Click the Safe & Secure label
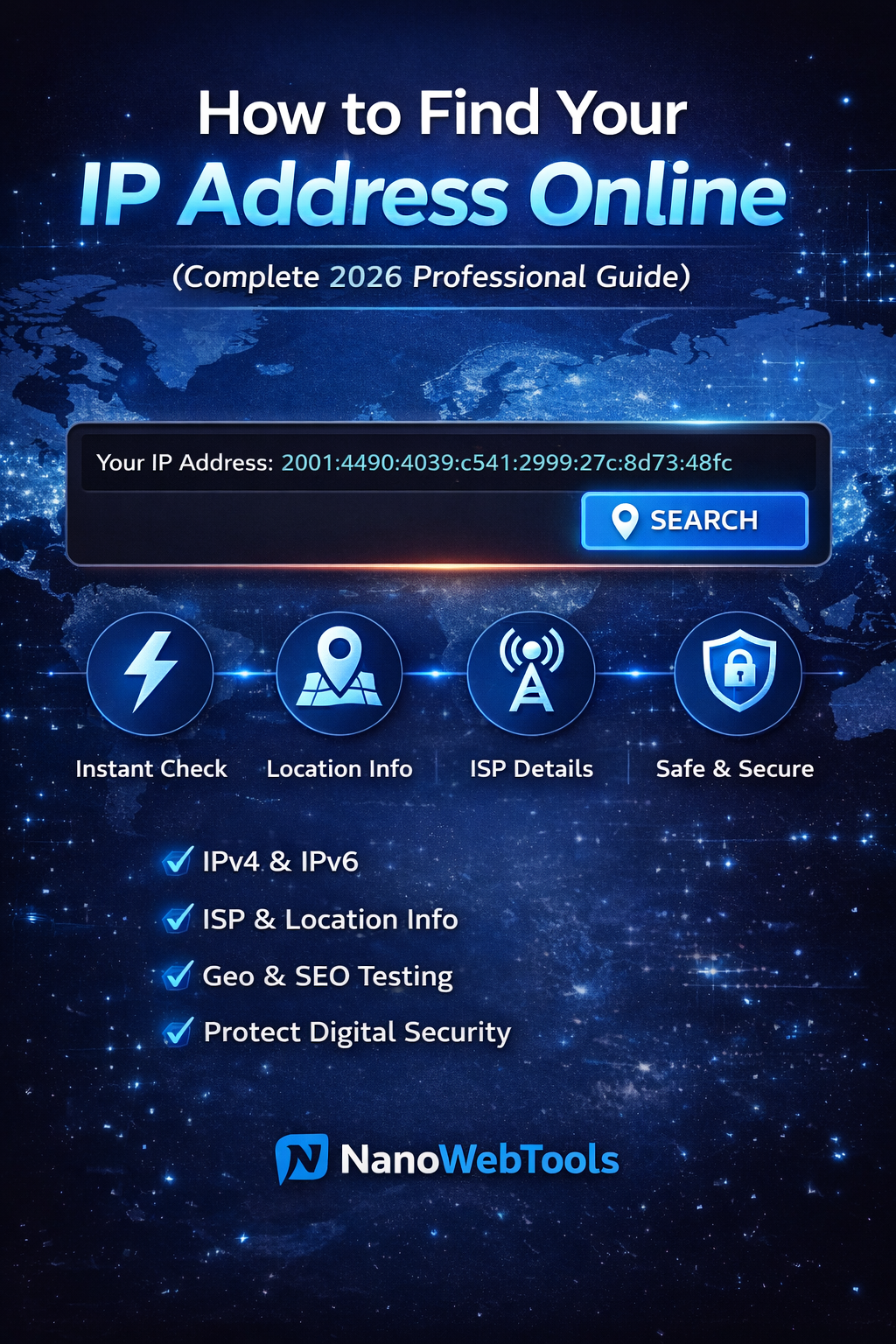The image size is (896, 1344). coord(735,768)
